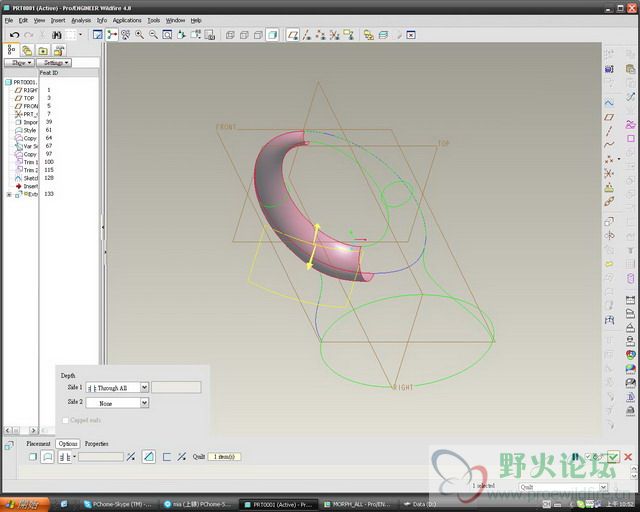Click Model Tree scroll right arrow
This screenshot has height=512, width=640.
click(34, 430)
